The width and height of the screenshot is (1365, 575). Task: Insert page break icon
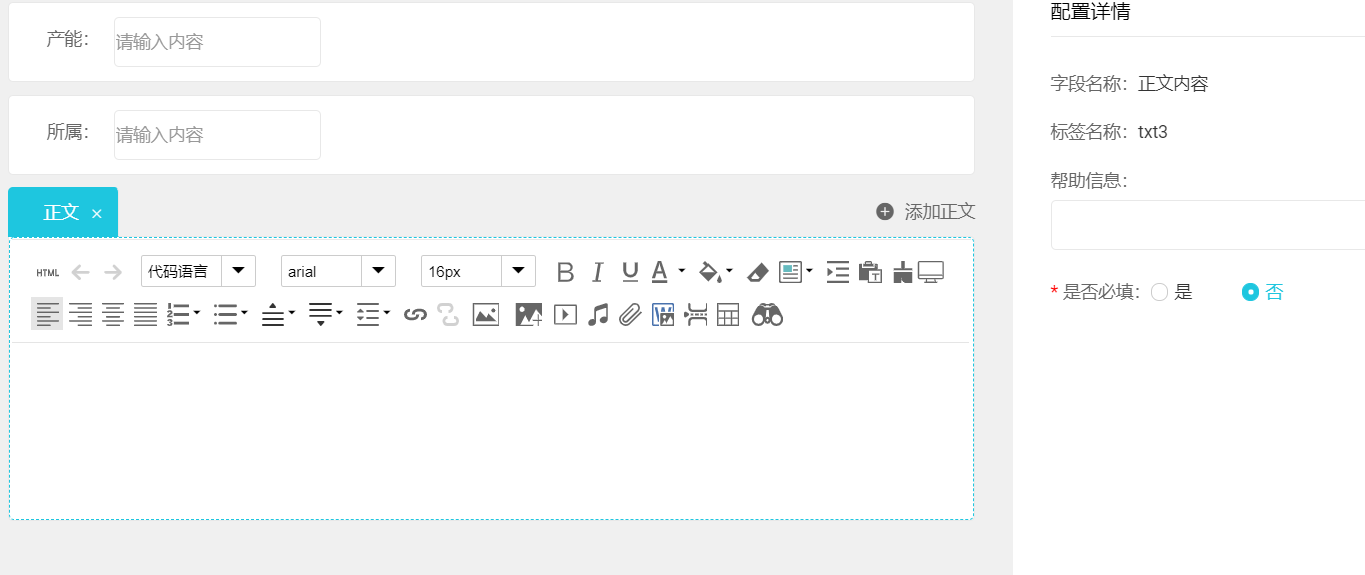tap(695, 315)
